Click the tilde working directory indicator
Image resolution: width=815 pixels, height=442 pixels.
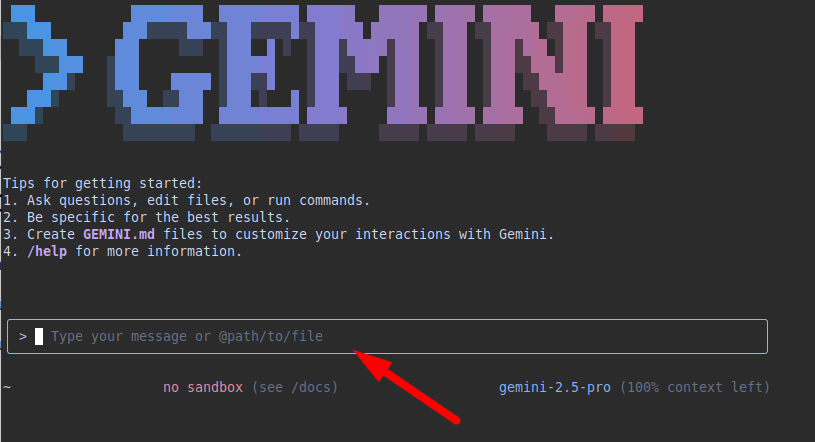pyautogui.click(x=7, y=387)
